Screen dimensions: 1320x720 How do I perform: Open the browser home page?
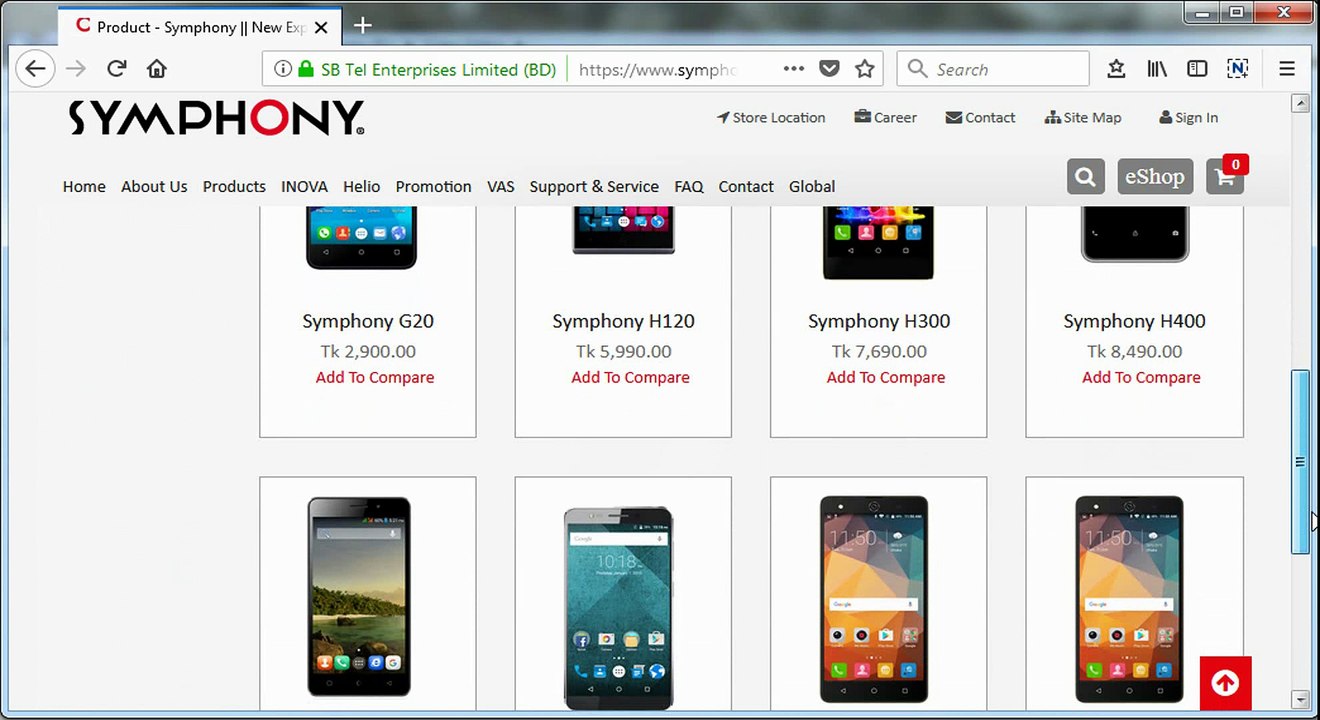point(157,69)
